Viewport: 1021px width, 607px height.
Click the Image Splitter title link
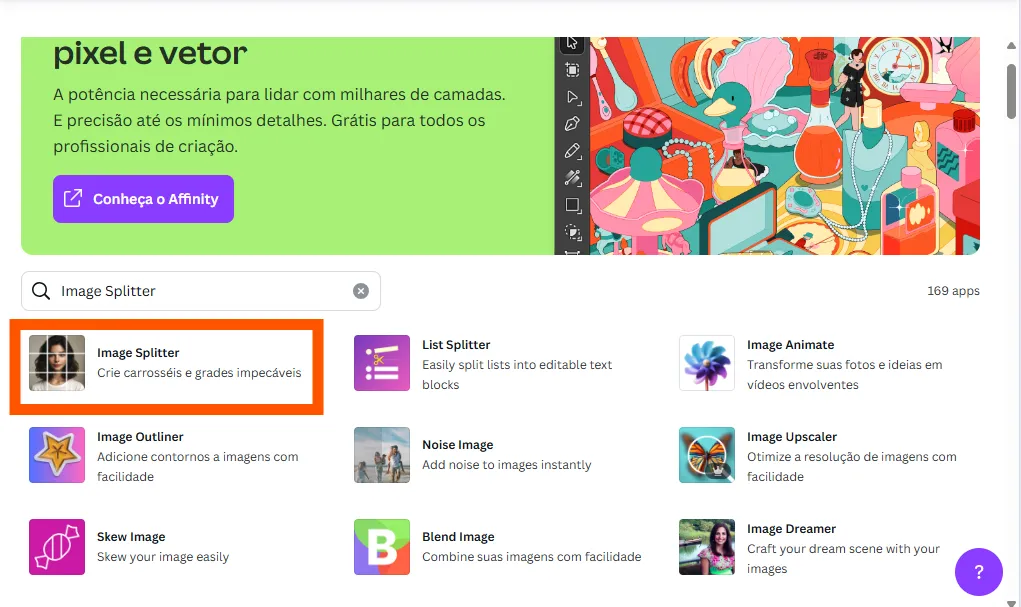tap(138, 353)
